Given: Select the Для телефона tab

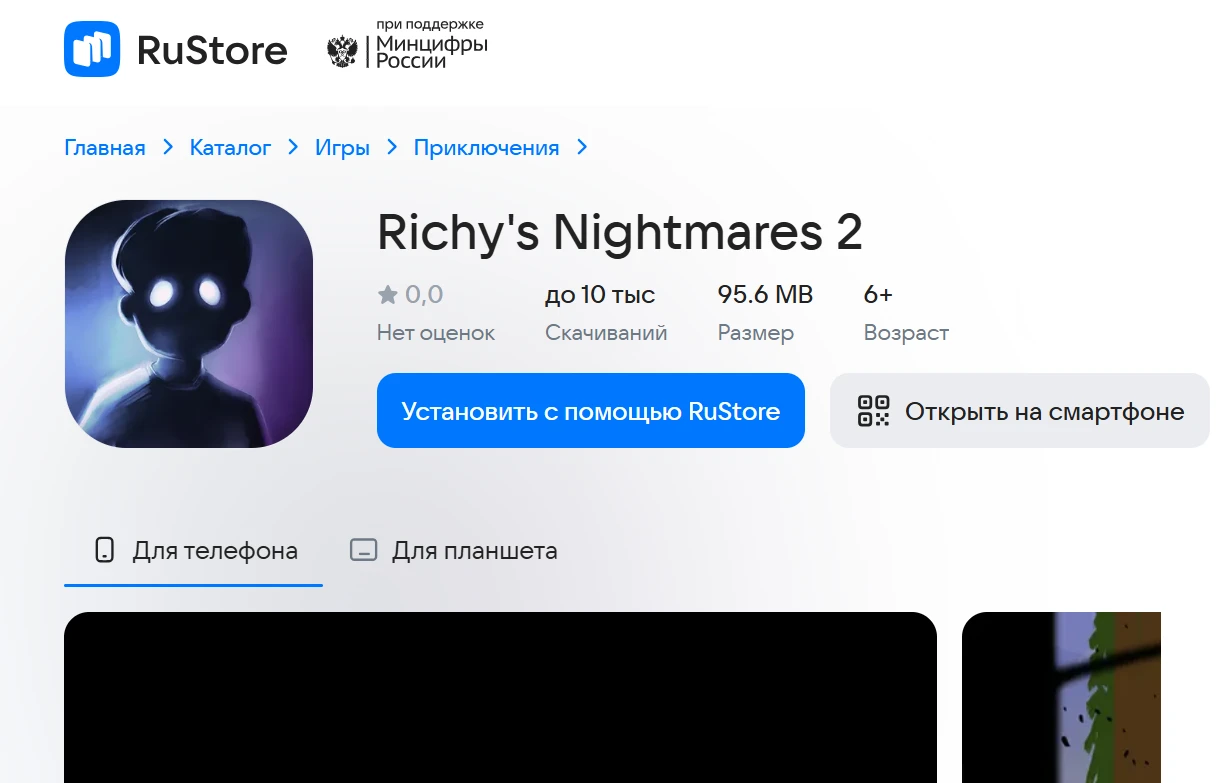Looking at the screenshot, I should (x=194, y=551).
